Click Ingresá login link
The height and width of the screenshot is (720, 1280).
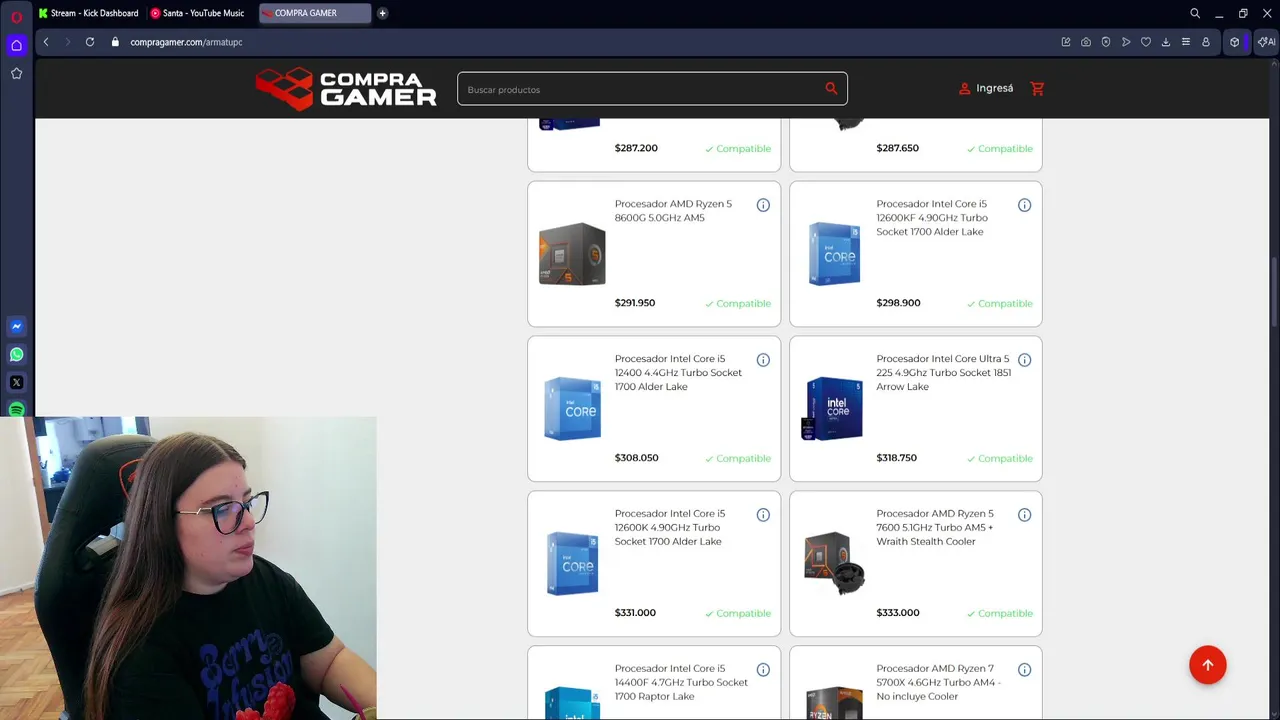986,88
